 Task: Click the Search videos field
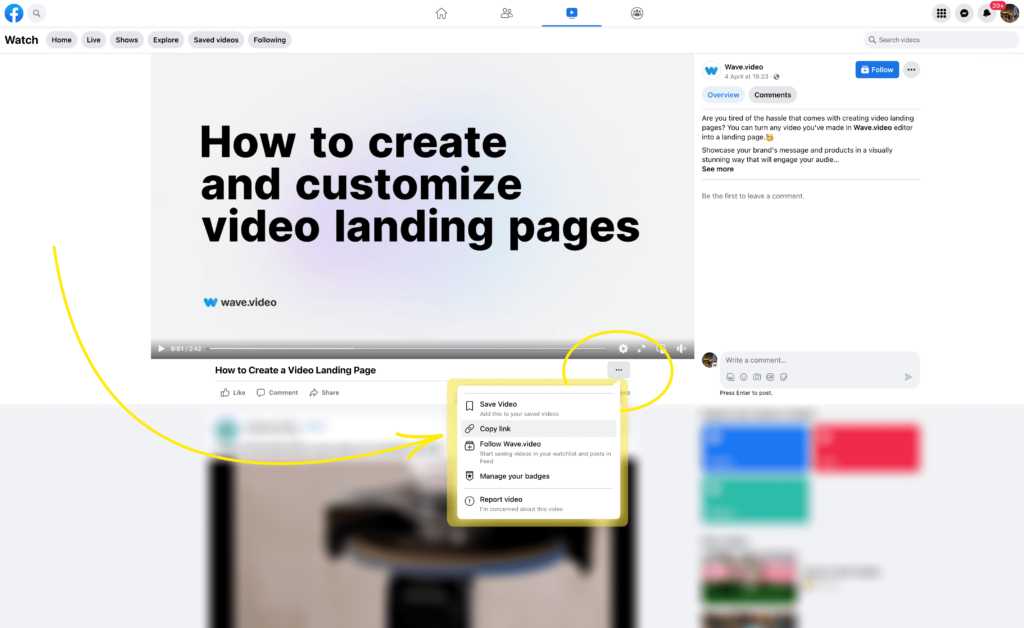(941, 40)
